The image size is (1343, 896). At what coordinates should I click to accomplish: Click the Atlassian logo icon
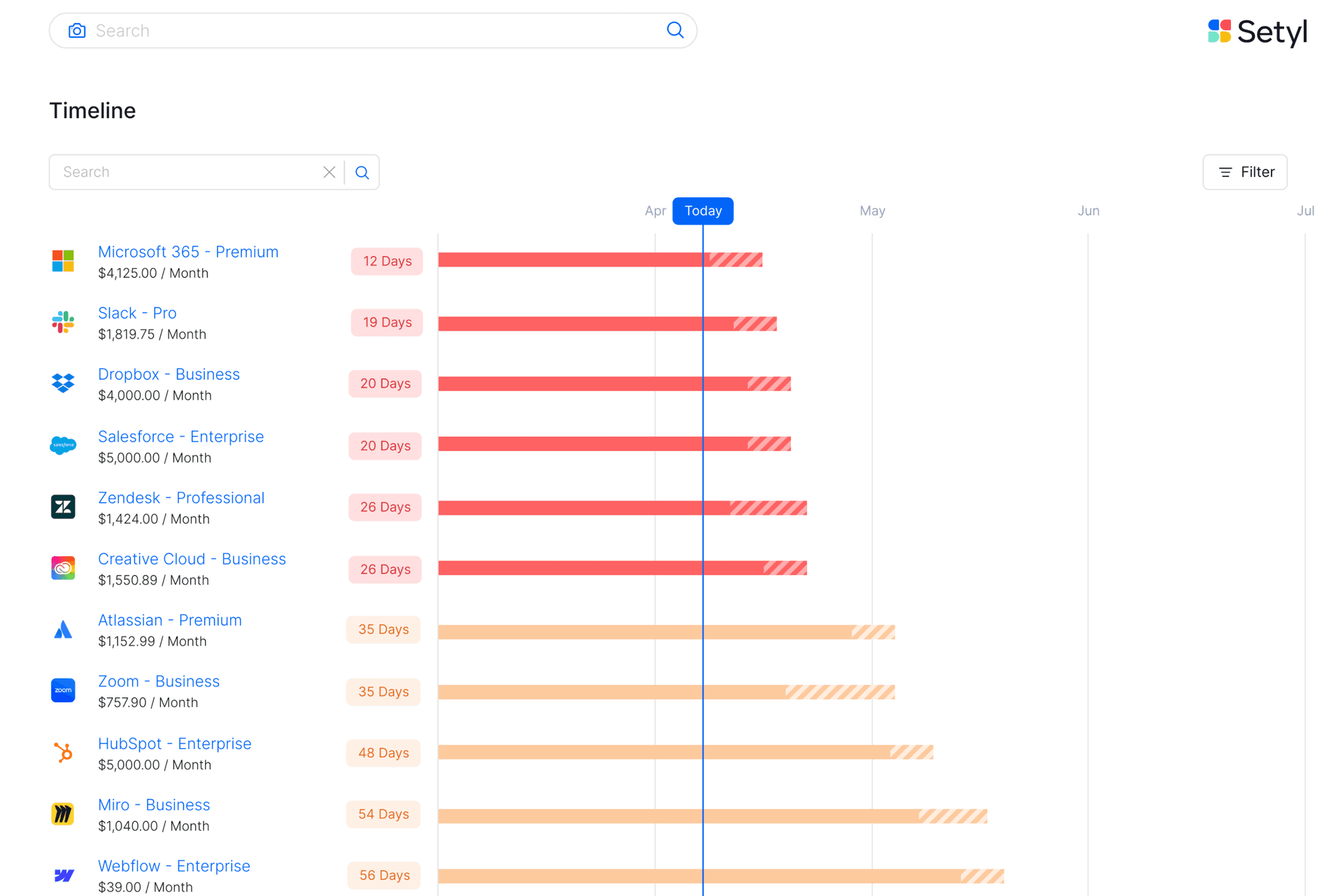(x=63, y=630)
